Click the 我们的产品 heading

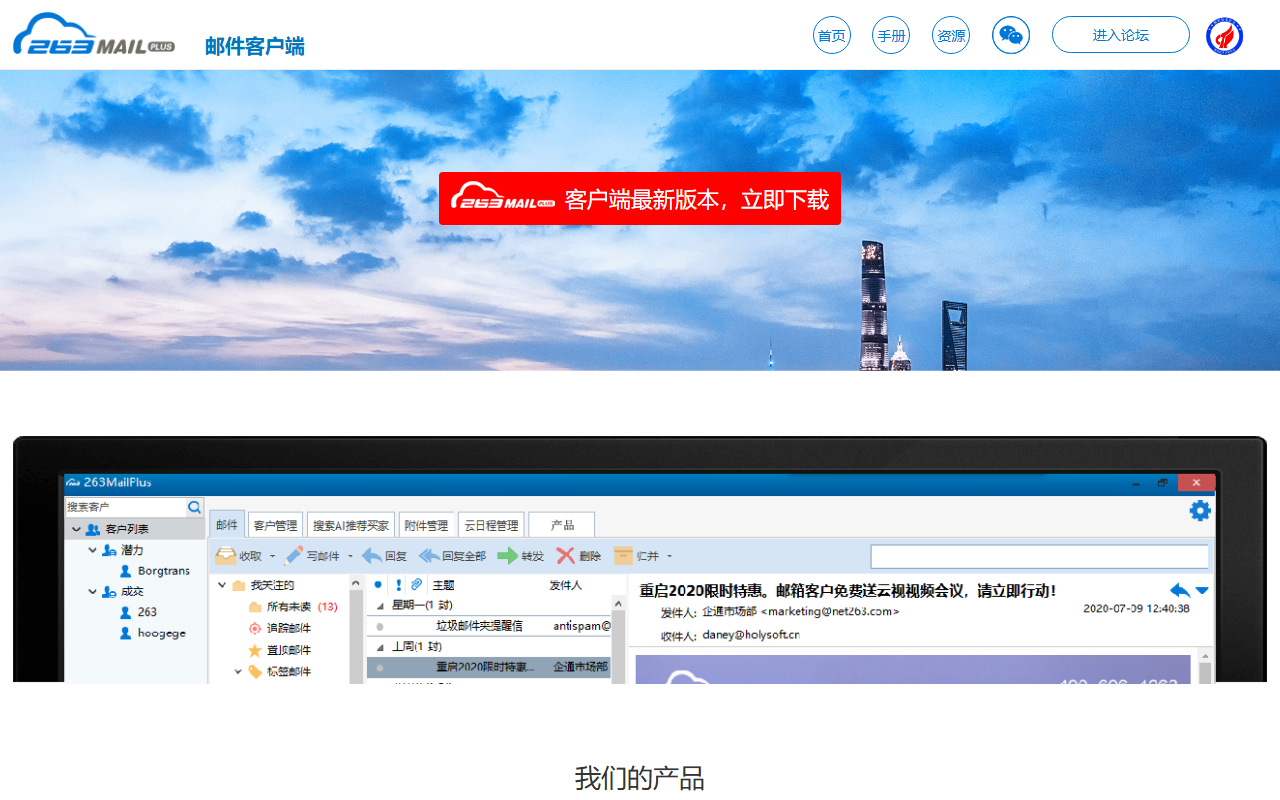tap(640, 778)
